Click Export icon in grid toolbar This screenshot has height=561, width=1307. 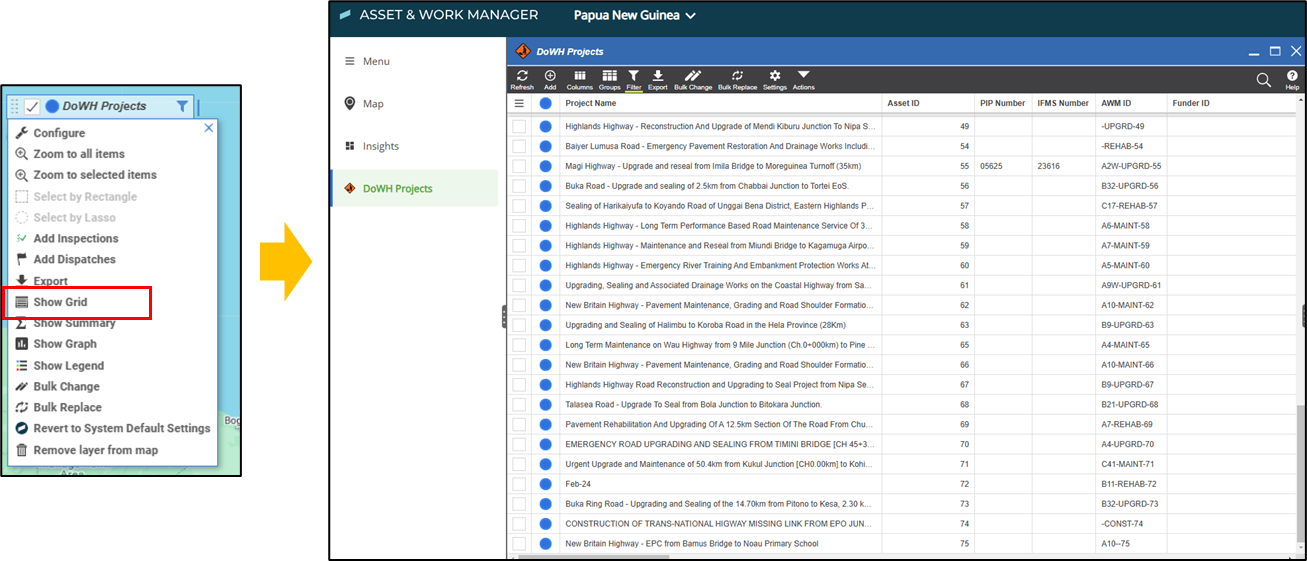(658, 79)
